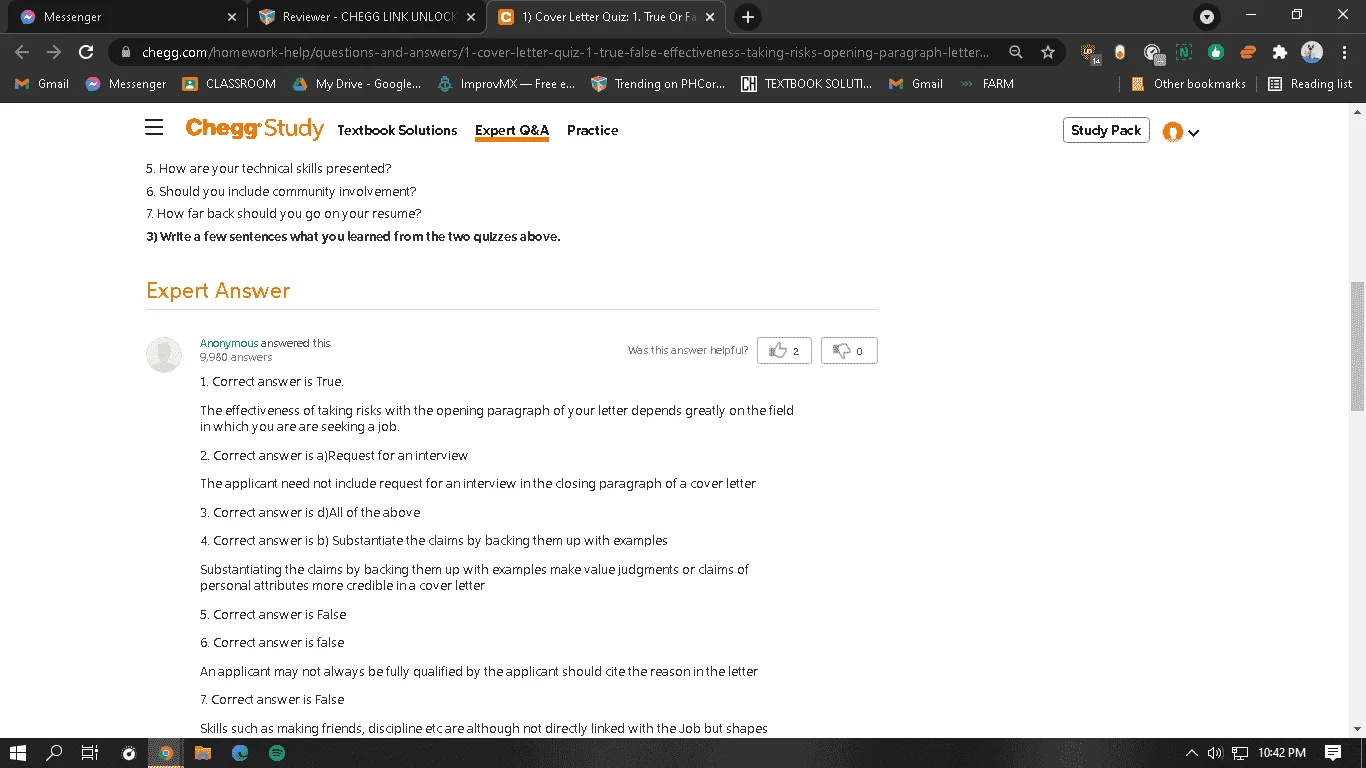This screenshot has height=768, width=1366.
Task: Give the answer a thumbs down
Action: [x=849, y=351]
